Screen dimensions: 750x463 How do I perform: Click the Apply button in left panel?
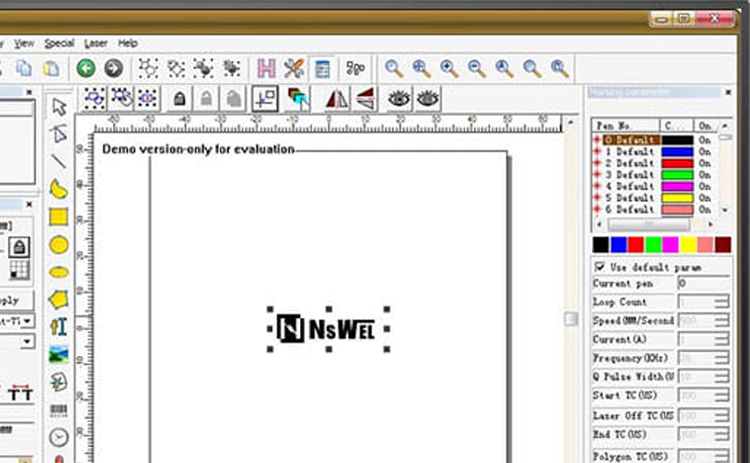[x=16, y=300]
